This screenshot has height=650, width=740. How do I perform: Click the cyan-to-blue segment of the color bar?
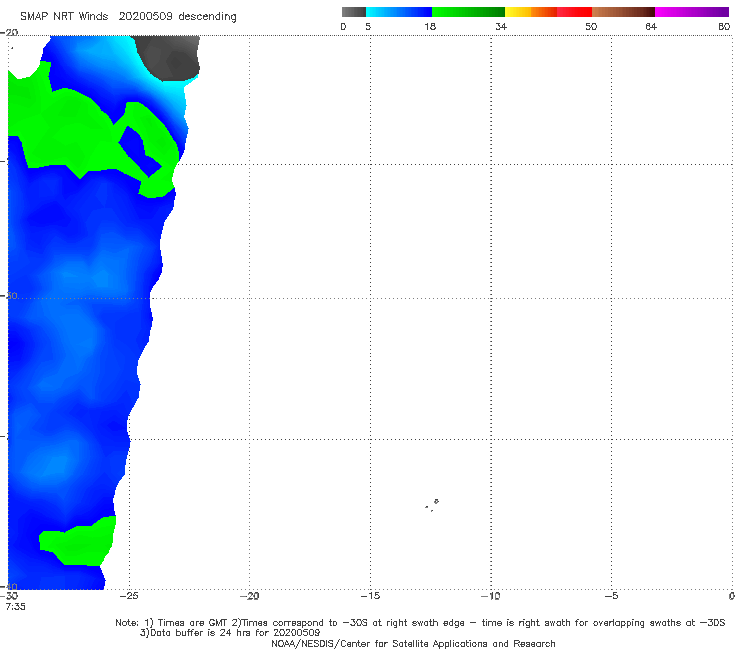click(x=399, y=12)
